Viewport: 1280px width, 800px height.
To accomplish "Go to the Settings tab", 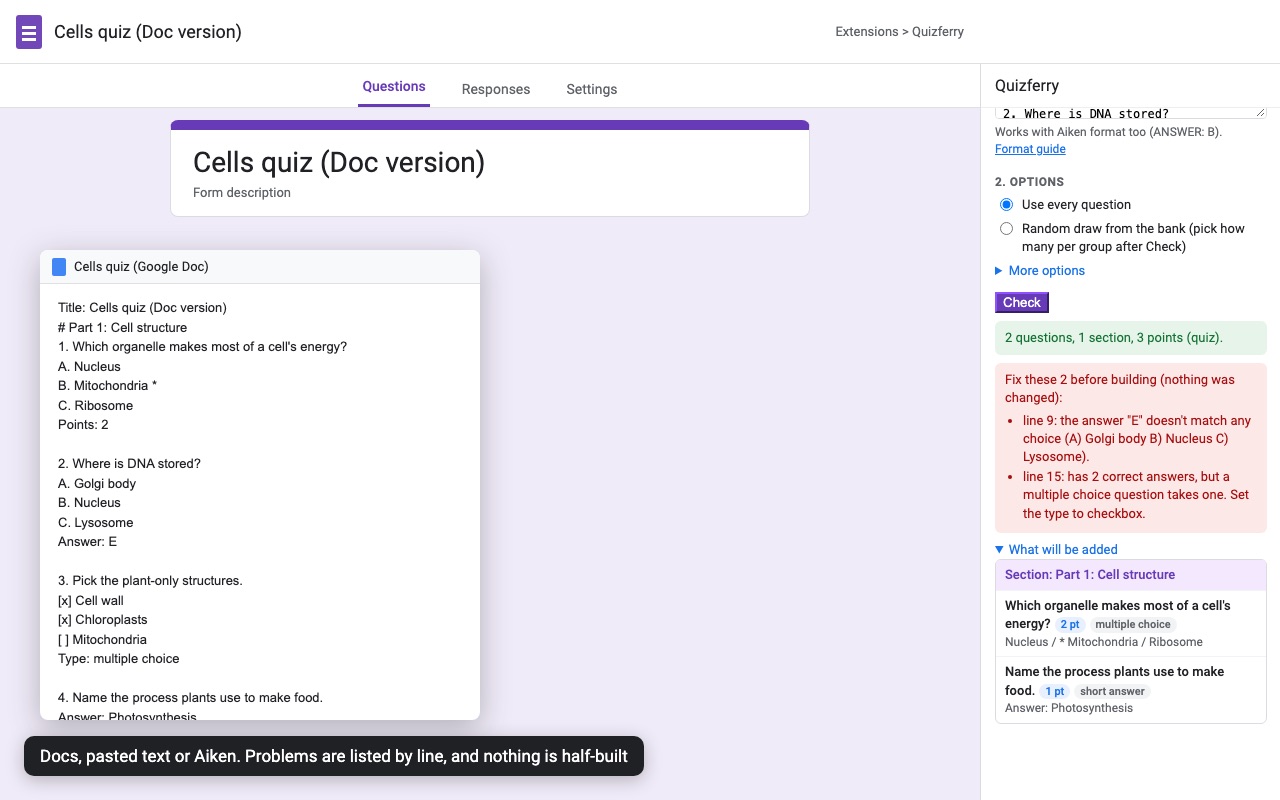I will [592, 89].
